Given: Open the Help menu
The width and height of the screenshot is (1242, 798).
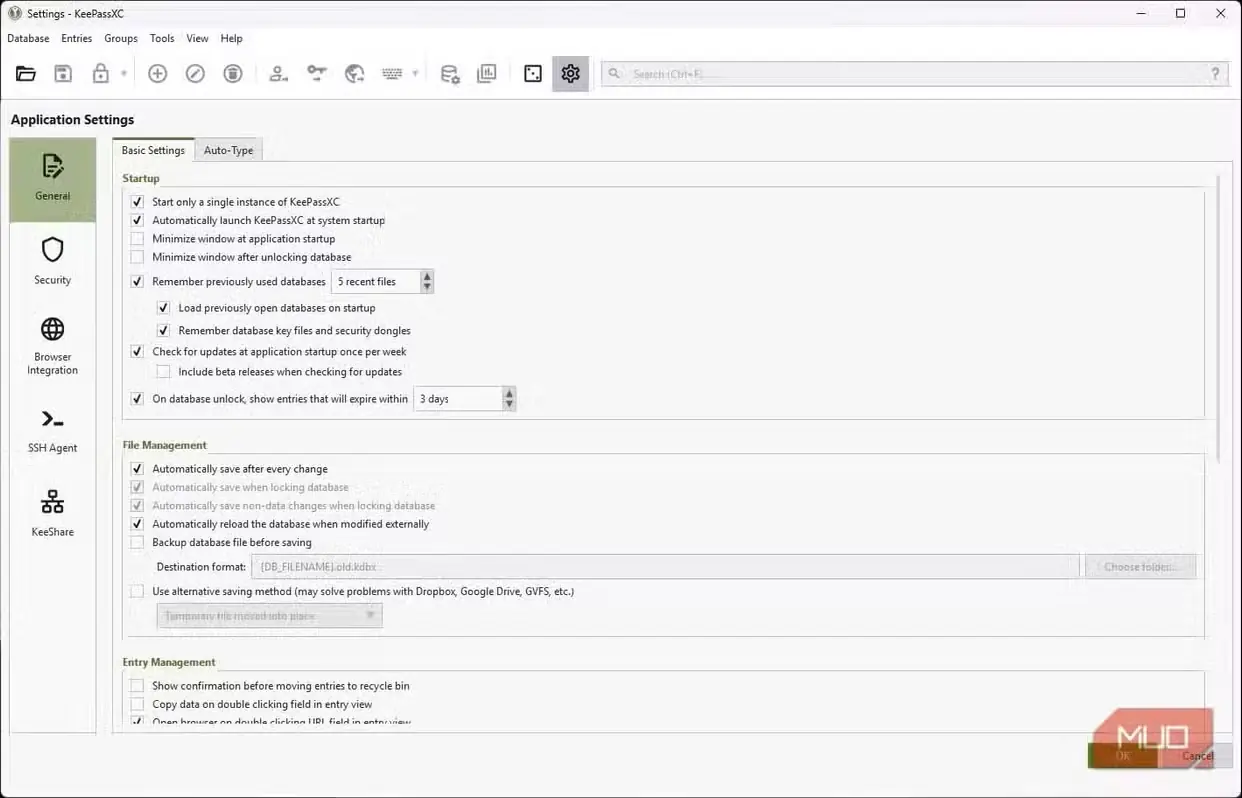Looking at the screenshot, I should (231, 38).
